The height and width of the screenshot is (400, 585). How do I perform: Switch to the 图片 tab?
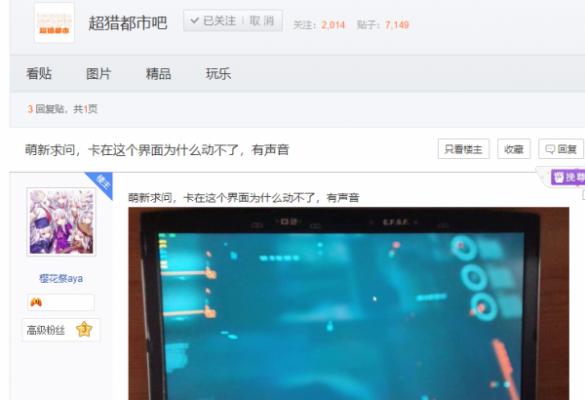(x=99, y=74)
